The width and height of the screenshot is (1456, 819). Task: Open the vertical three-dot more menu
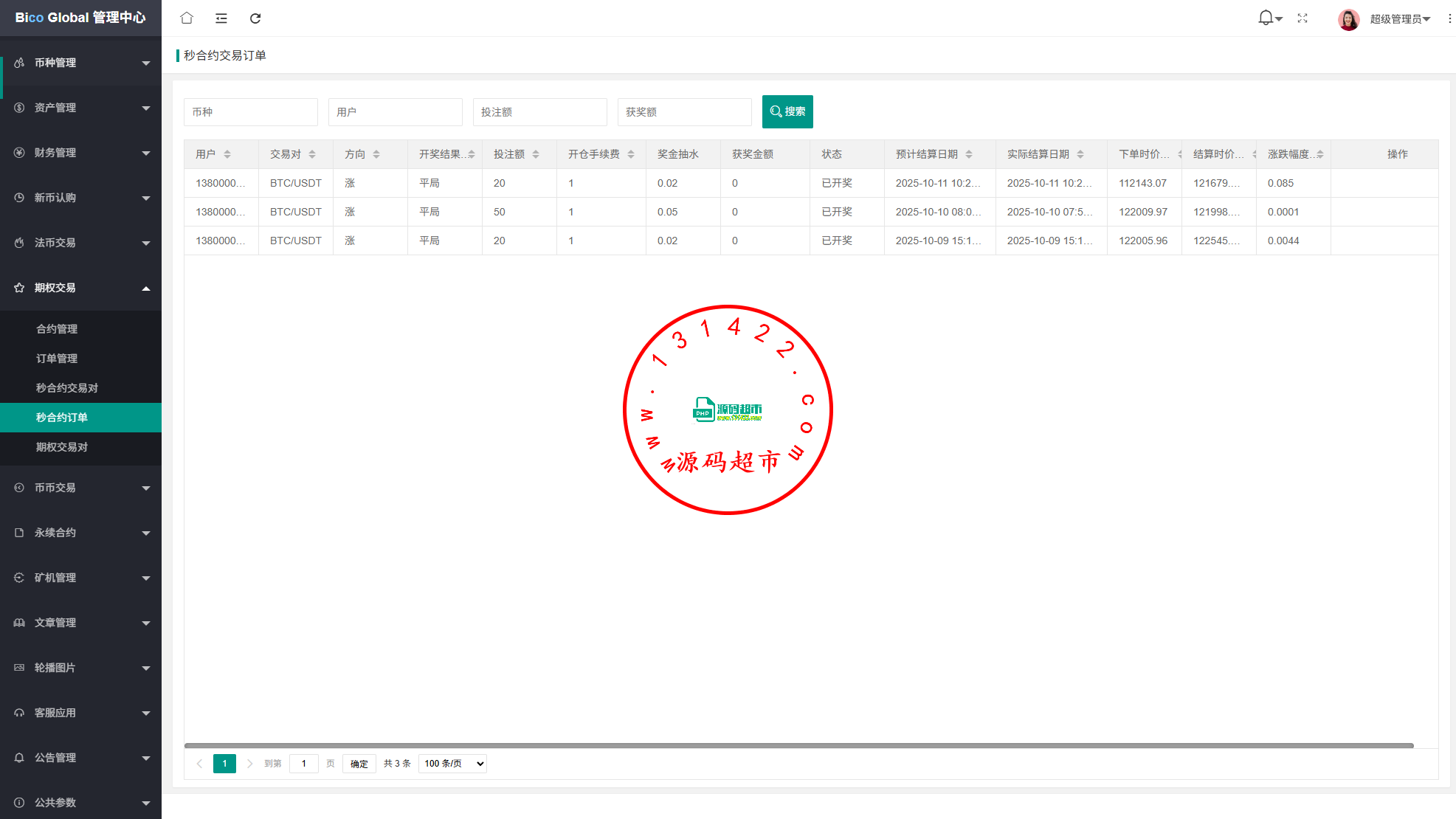coord(1449,18)
